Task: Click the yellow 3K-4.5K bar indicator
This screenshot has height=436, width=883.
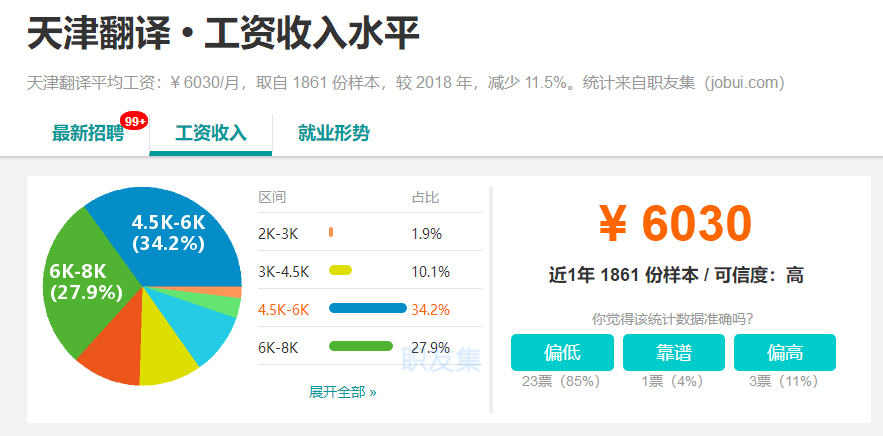Action: pyautogui.click(x=340, y=270)
